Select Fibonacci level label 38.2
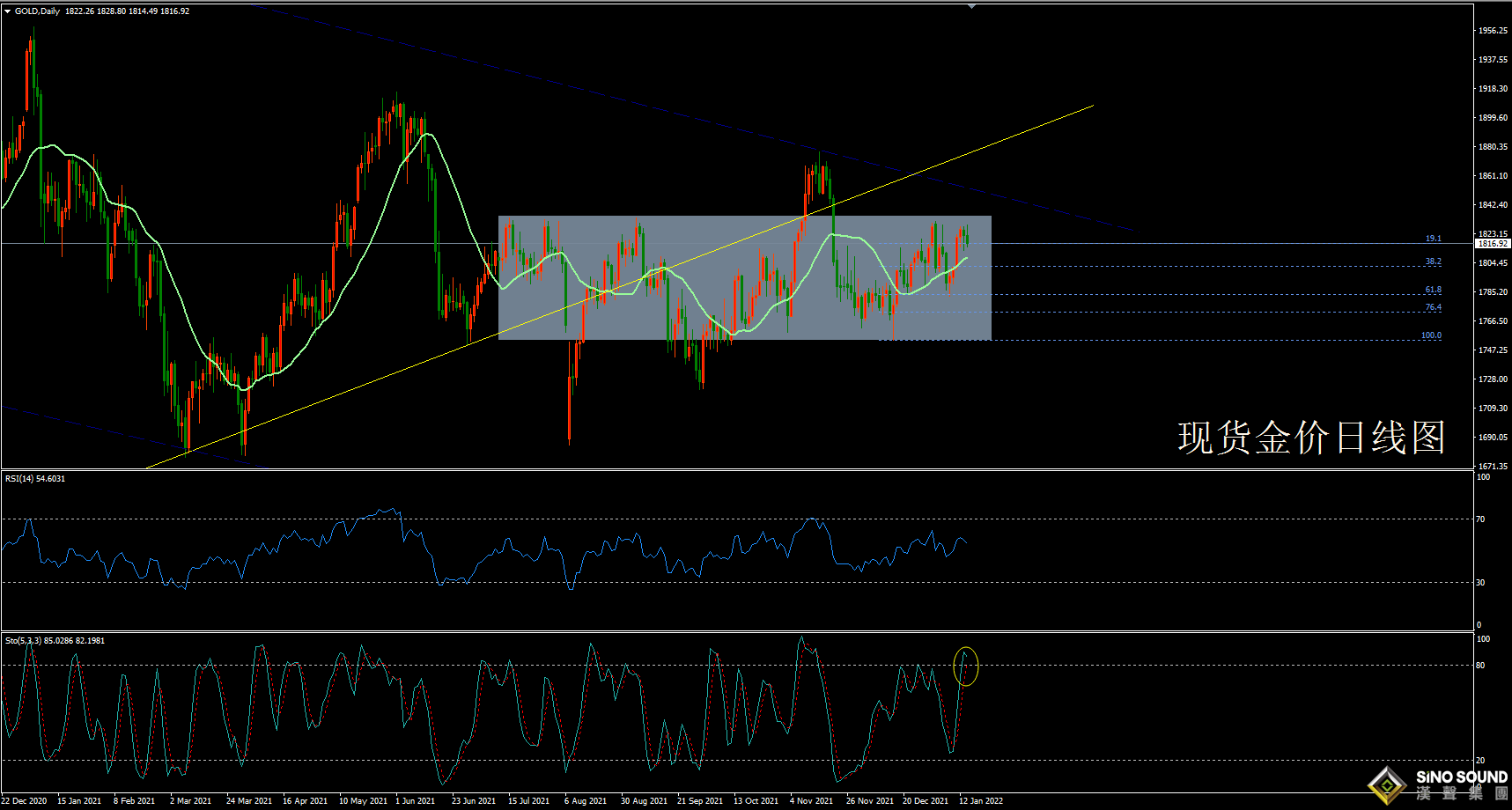1512x810 pixels. [x=1434, y=261]
